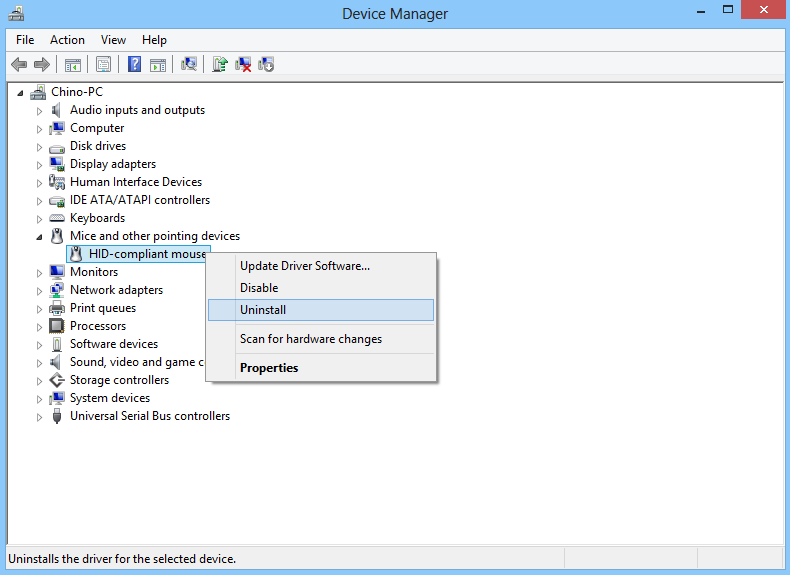Select the HID-compliant mouse label

(x=148, y=254)
